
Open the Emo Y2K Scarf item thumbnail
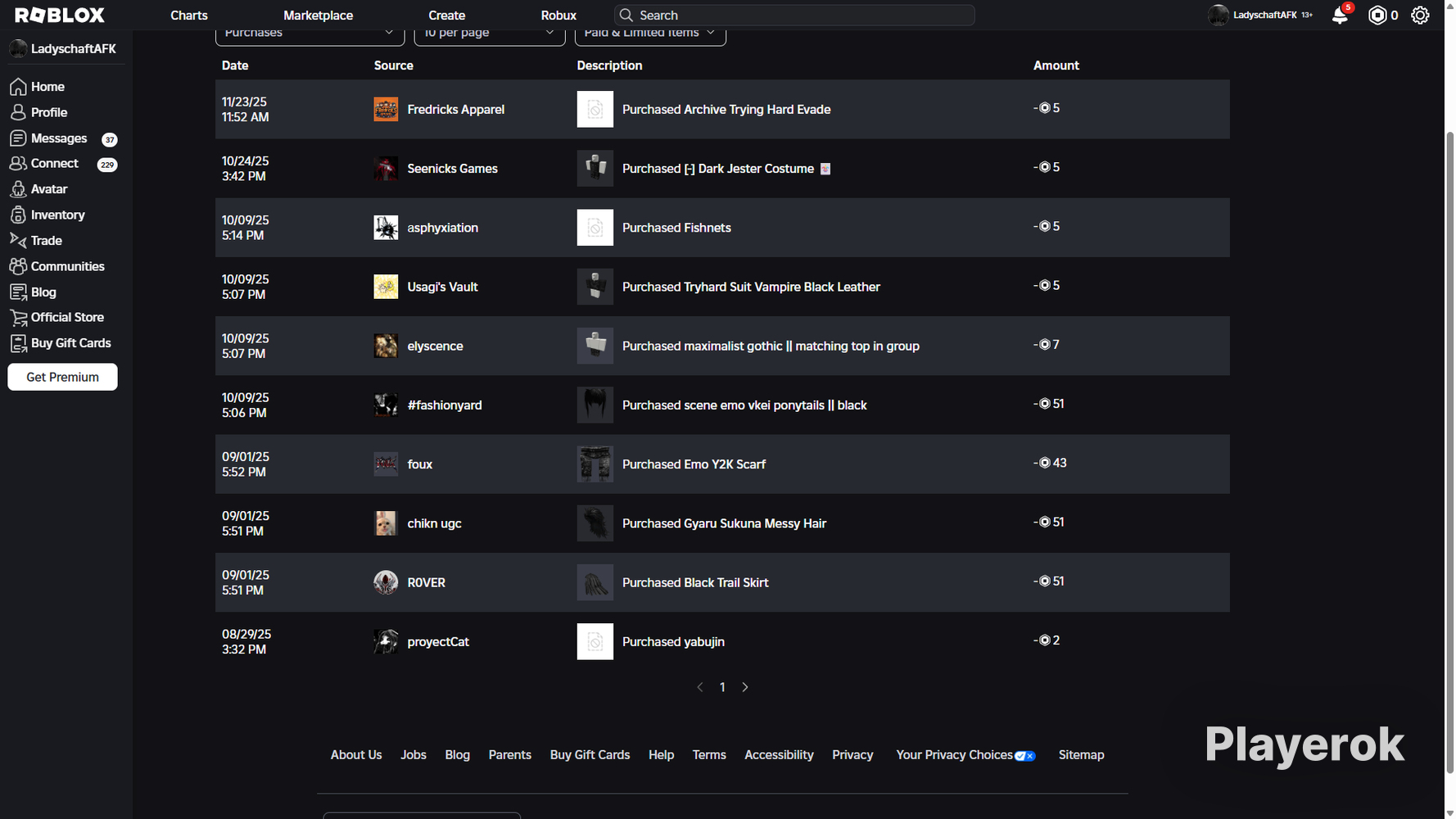[x=595, y=464]
